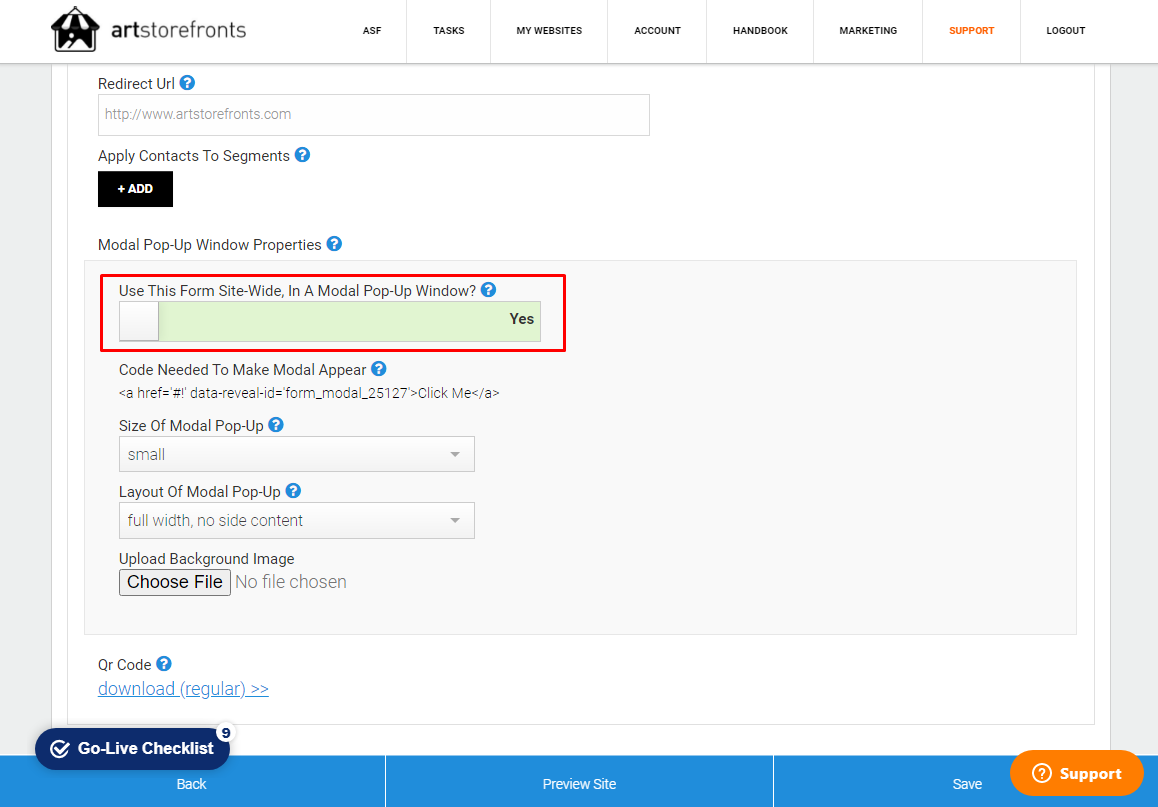This screenshot has height=807, width=1158.
Task: Open the Layout Of Modal Pop-Up dropdown
Action: (297, 521)
